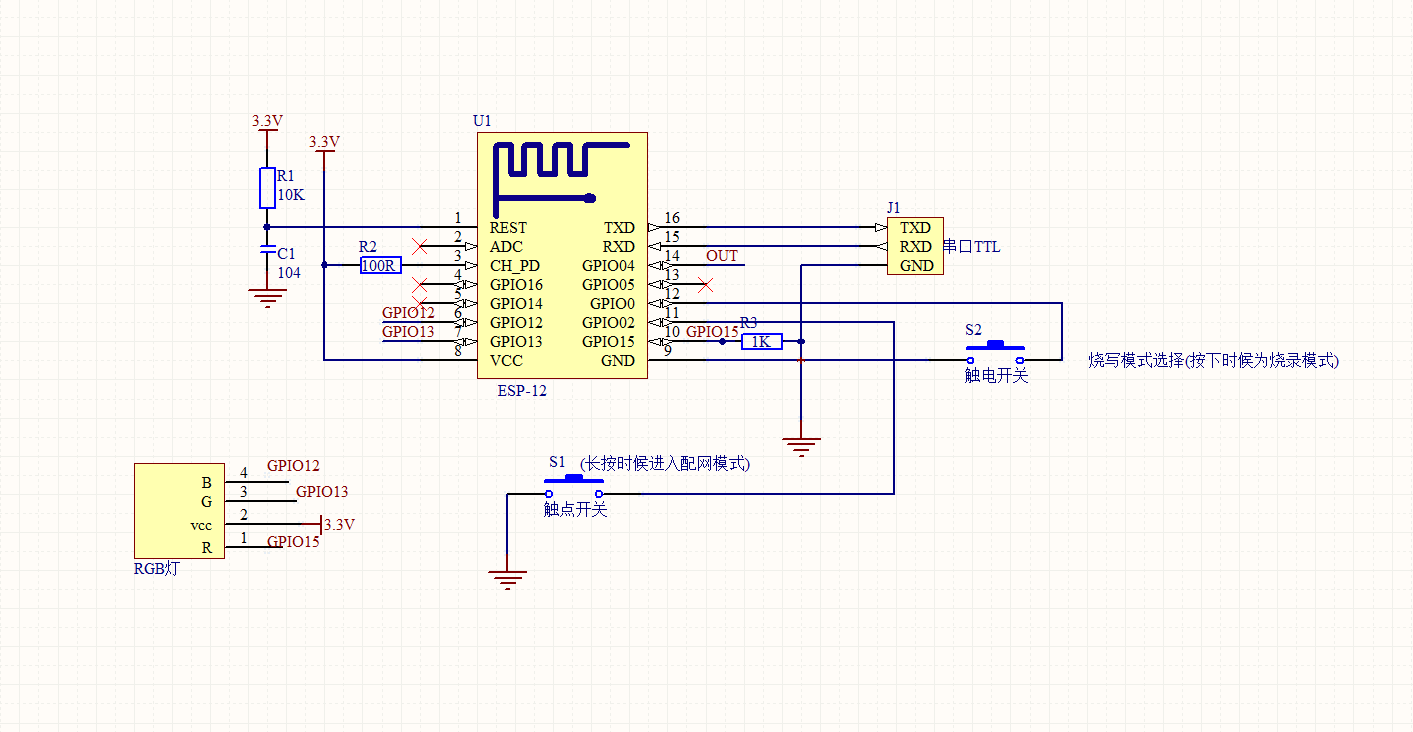Click the OUT net label on GPIO04
Viewport: 1413px width, 732px height.
coord(722,256)
